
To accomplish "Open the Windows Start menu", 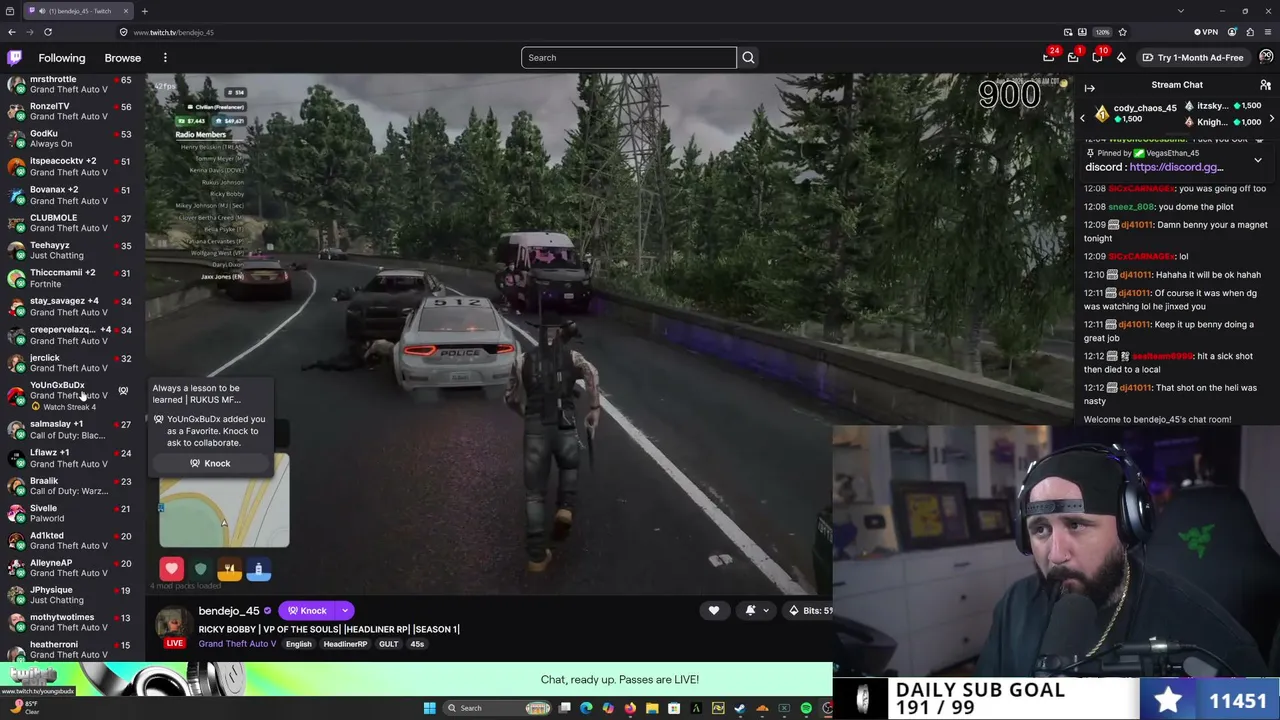I will [430, 708].
